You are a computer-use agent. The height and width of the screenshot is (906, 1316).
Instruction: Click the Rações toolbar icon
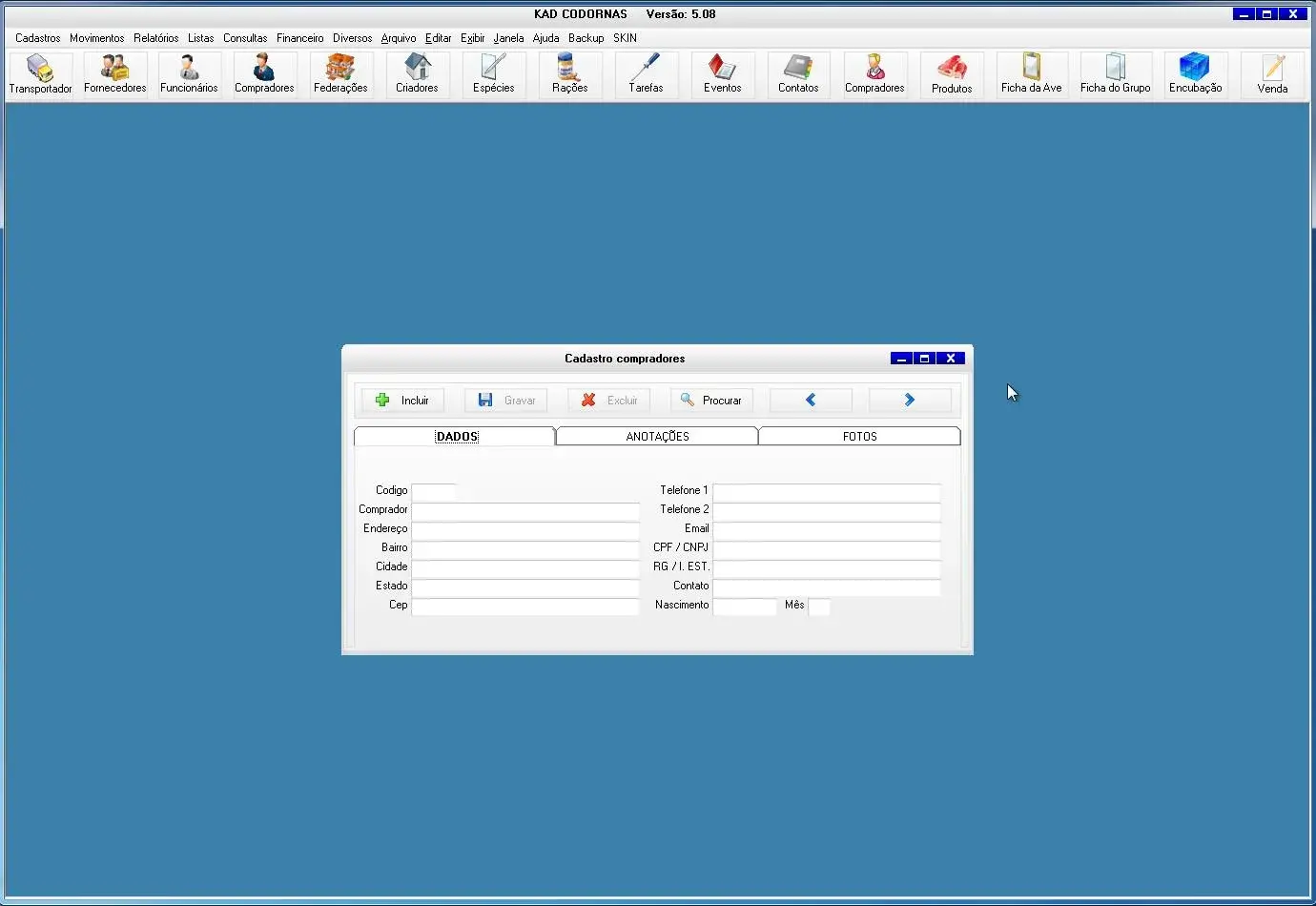[569, 74]
